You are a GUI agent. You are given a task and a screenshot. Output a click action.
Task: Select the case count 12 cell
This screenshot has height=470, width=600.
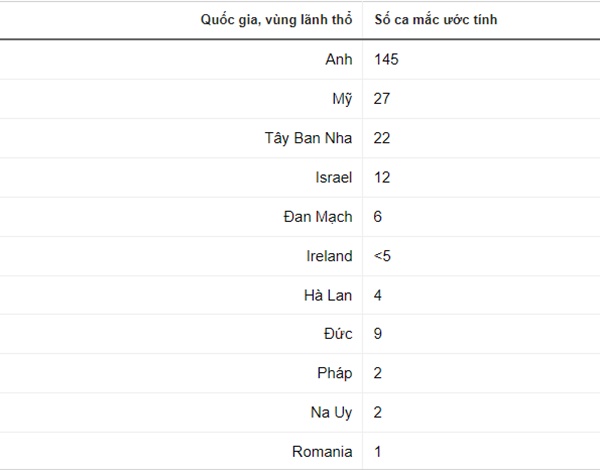coord(382,177)
